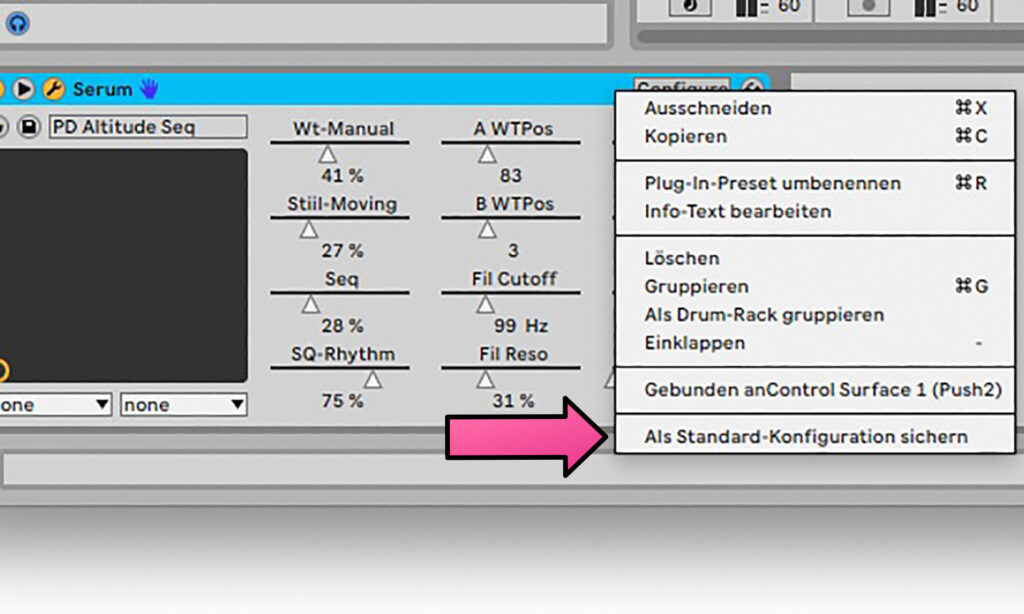Select Plug-In-Preset umbenennen menu entry
The image size is (1024, 614).
(x=815, y=184)
